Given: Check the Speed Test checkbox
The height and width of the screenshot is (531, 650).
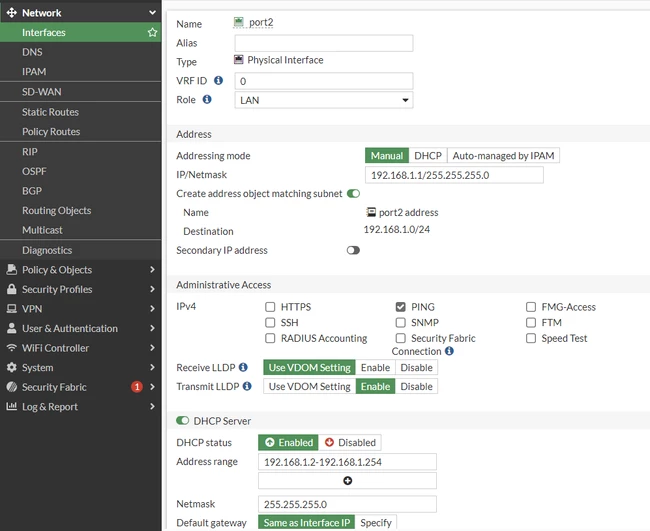Looking at the screenshot, I should tap(531, 338).
